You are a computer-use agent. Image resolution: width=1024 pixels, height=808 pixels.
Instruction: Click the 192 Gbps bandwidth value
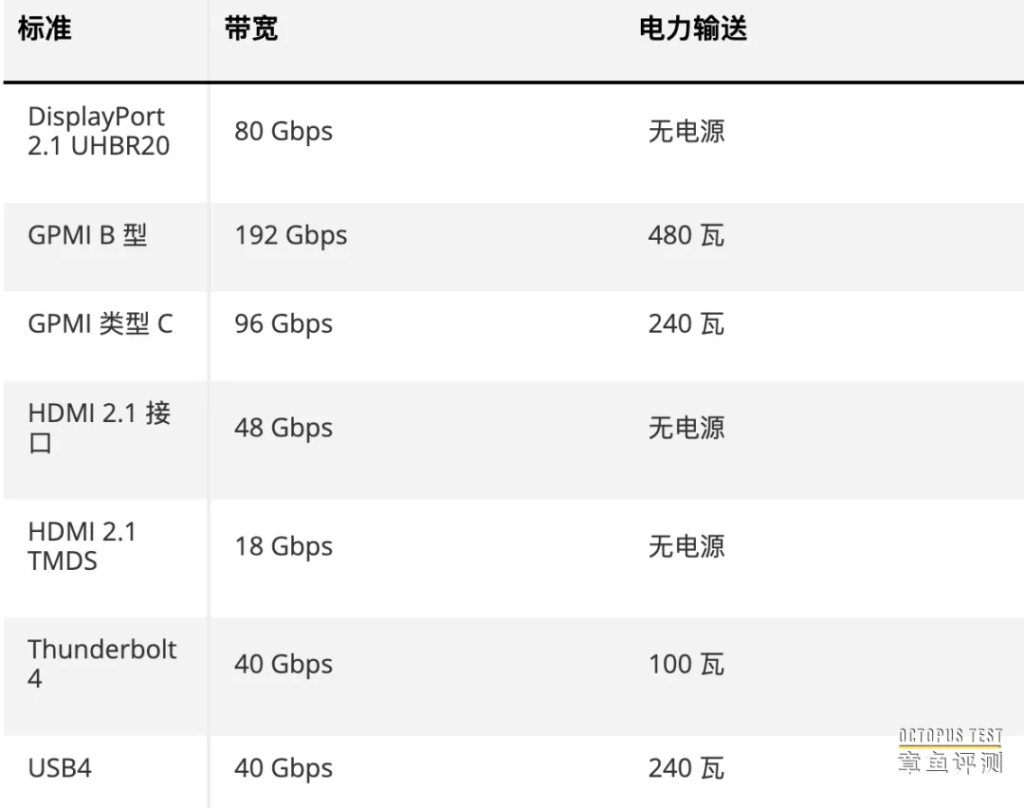coord(291,236)
